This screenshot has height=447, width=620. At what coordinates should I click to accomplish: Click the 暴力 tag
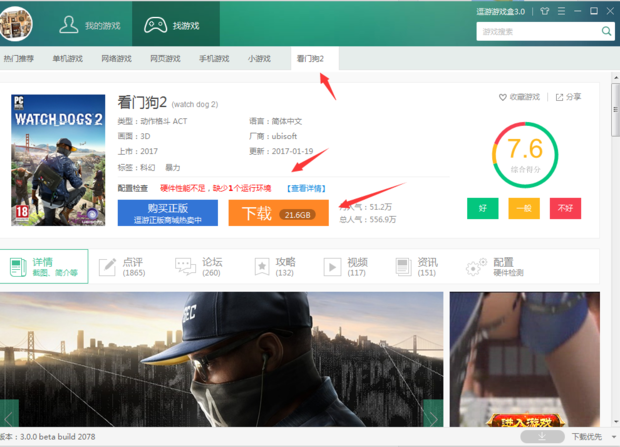pyautogui.click(x=173, y=168)
